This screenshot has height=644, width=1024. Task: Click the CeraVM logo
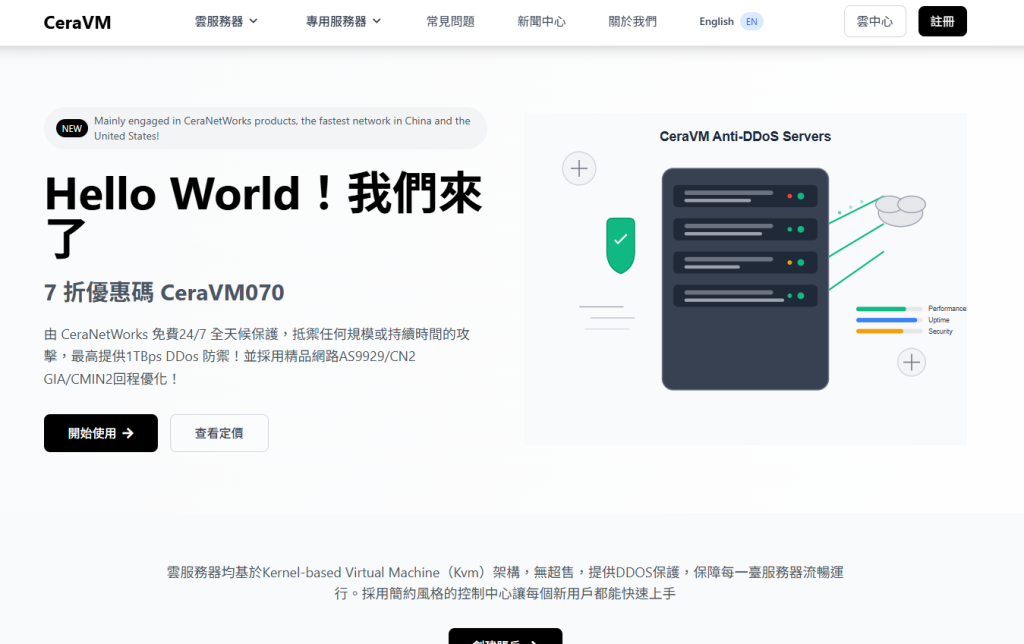(x=77, y=23)
